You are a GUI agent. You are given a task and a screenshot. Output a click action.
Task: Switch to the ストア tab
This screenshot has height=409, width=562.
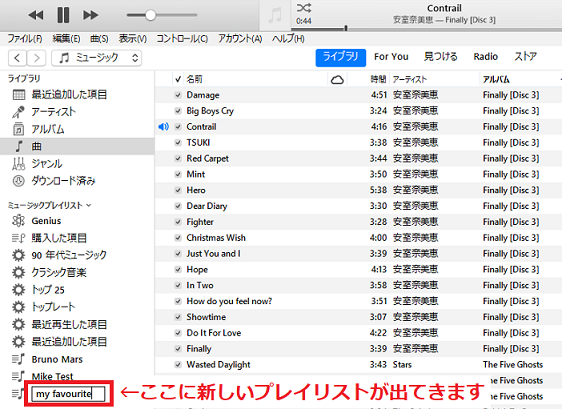point(526,57)
